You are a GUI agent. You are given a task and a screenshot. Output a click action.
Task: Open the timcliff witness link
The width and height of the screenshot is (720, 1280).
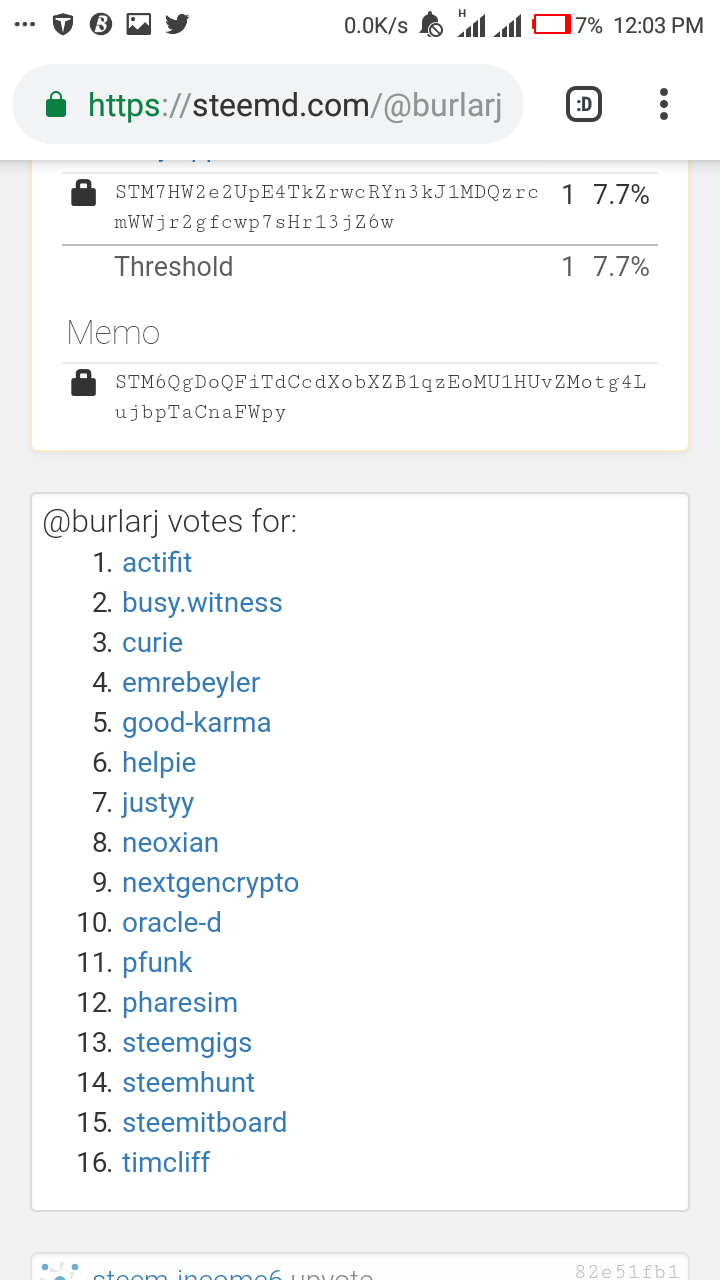[166, 1163]
